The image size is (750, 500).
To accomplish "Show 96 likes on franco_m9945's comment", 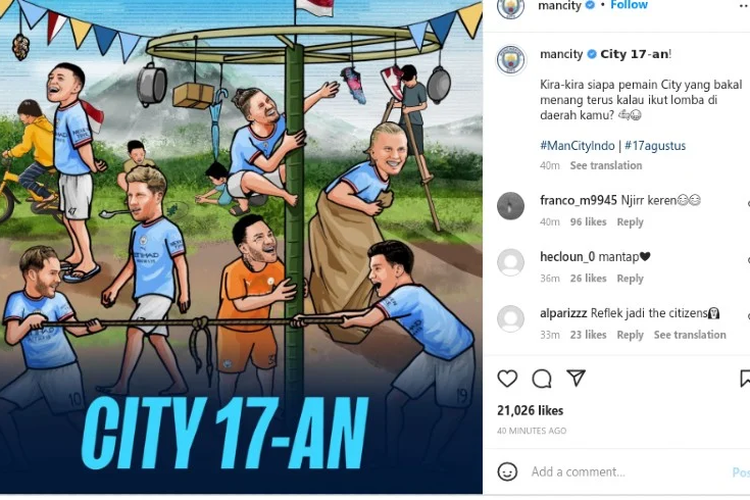I will (x=588, y=222).
